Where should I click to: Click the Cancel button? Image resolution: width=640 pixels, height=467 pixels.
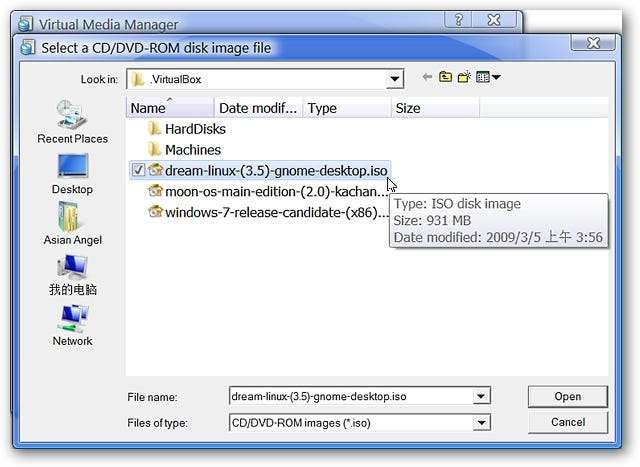[568, 422]
